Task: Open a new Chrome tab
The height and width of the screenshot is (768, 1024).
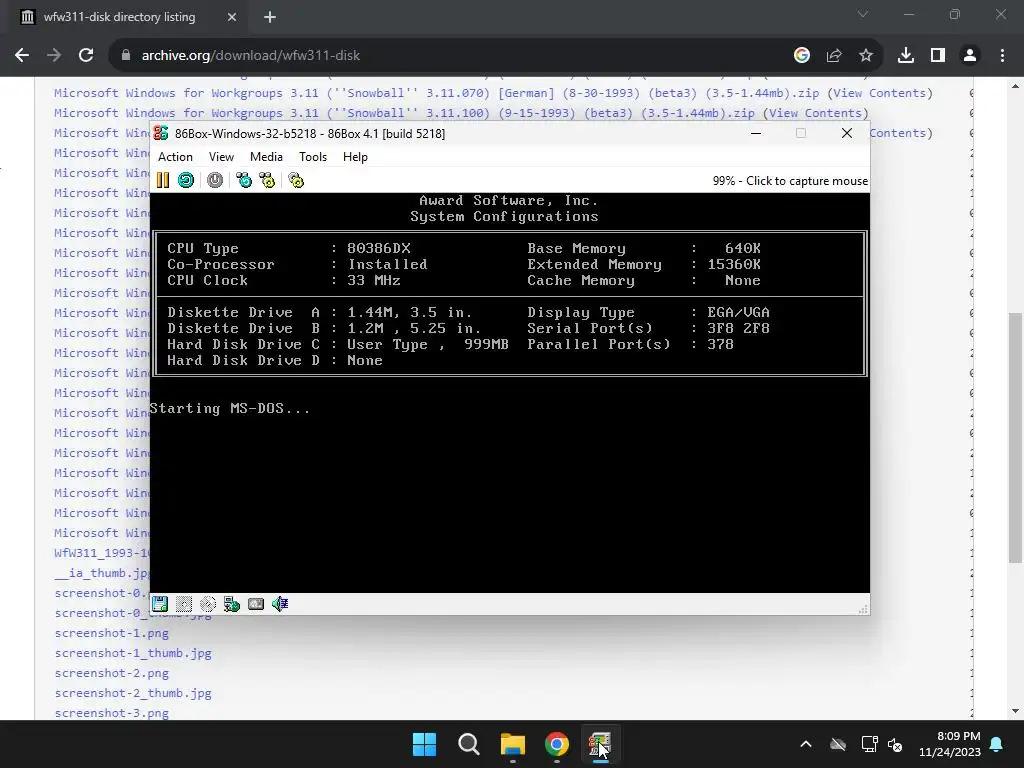Action: [270, 17]
